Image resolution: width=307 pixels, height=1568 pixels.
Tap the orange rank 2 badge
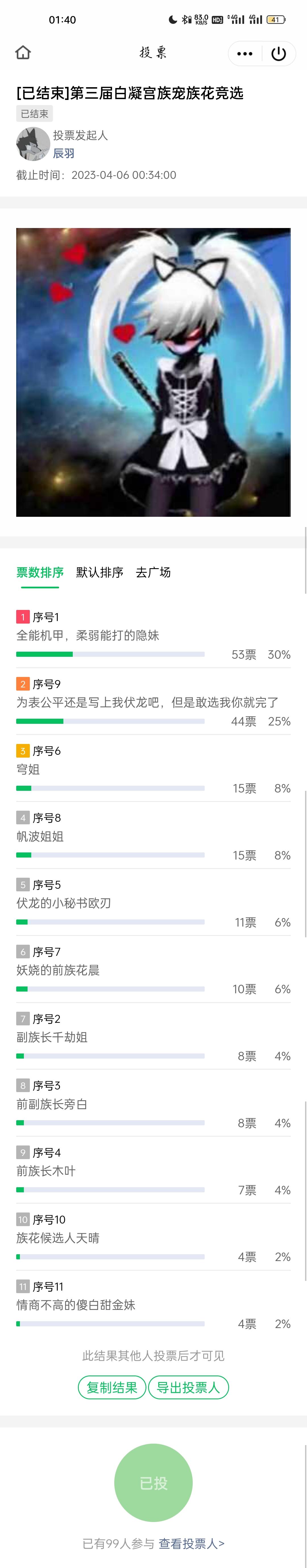click(22, 683)
